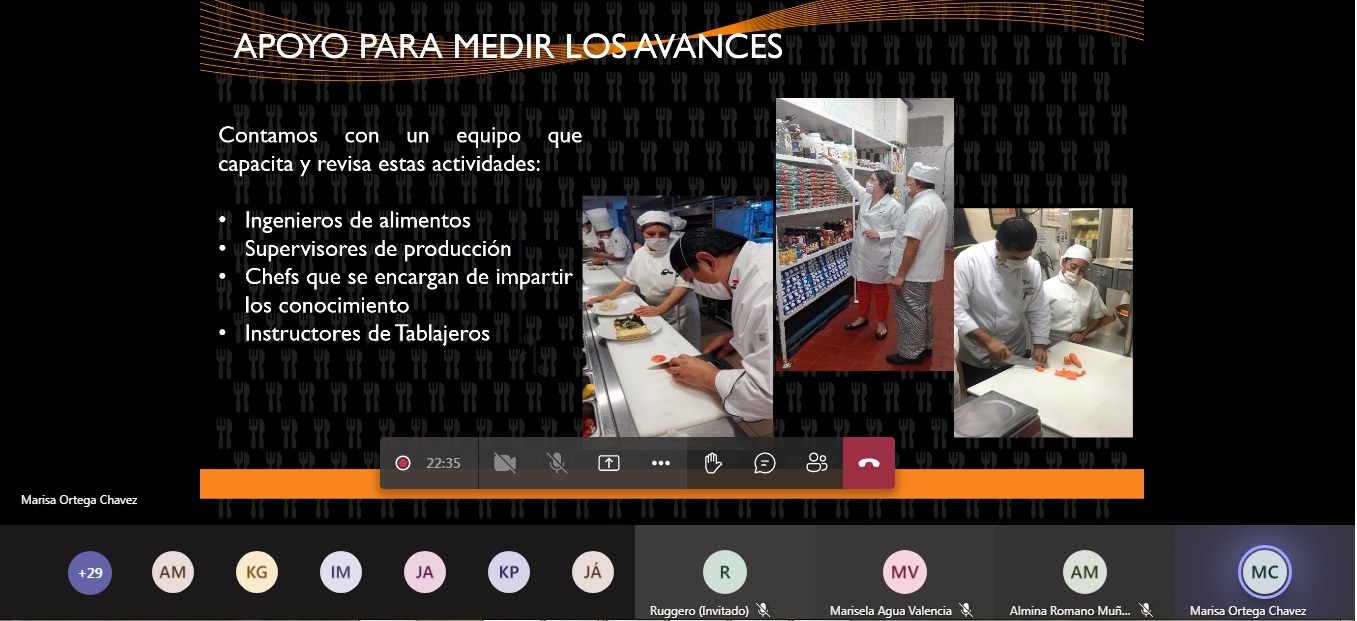Screen dimensions: 1357x621
Task: Select Almina Romano AM participant tile
Action: [1085, 573]
